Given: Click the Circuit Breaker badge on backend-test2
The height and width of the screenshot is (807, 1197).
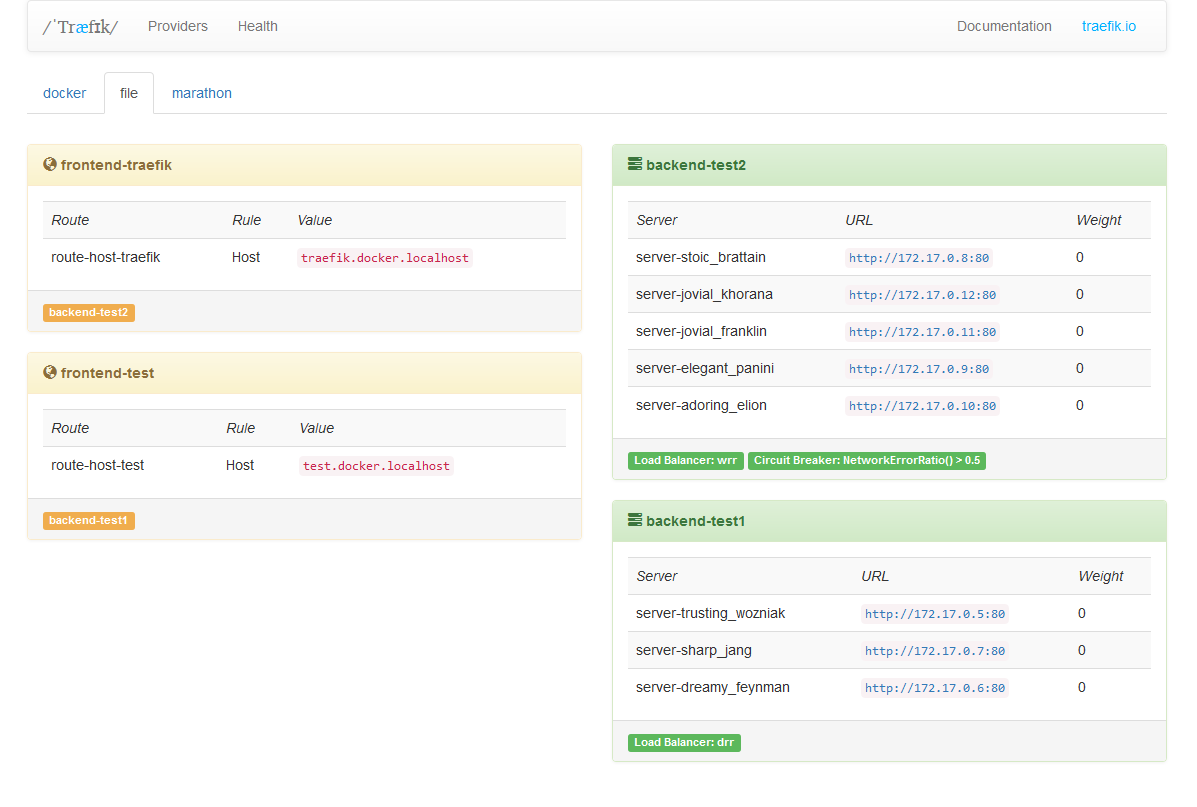Looking at the screenshot, I should click(867, 460).
